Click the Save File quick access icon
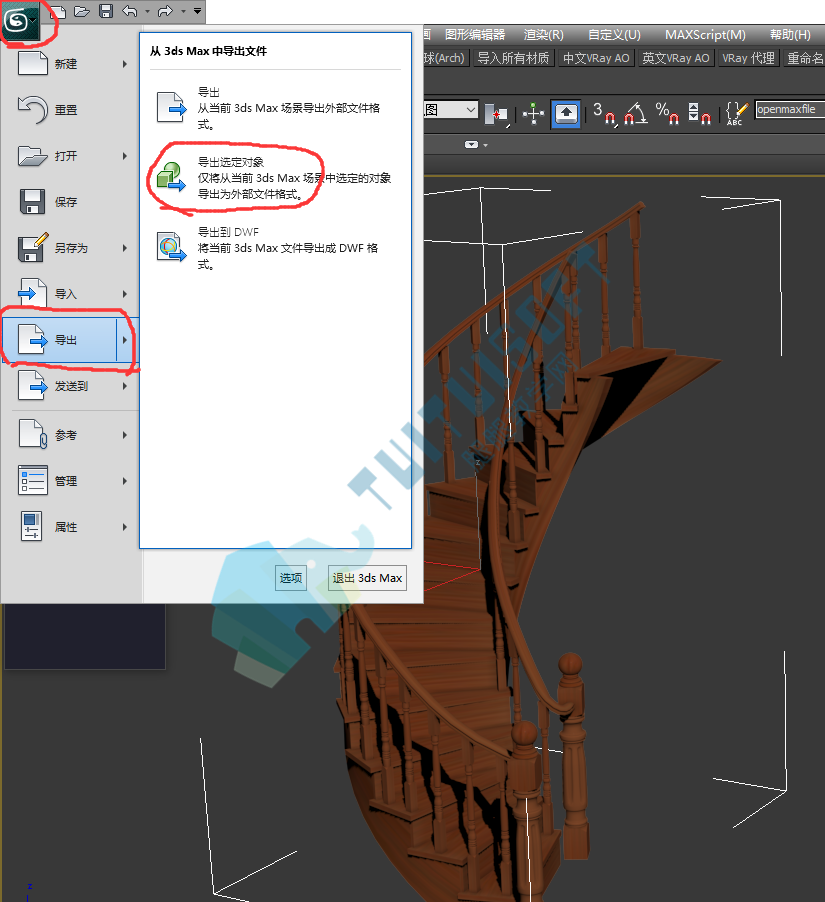825x902 pixels. [106, 11]
